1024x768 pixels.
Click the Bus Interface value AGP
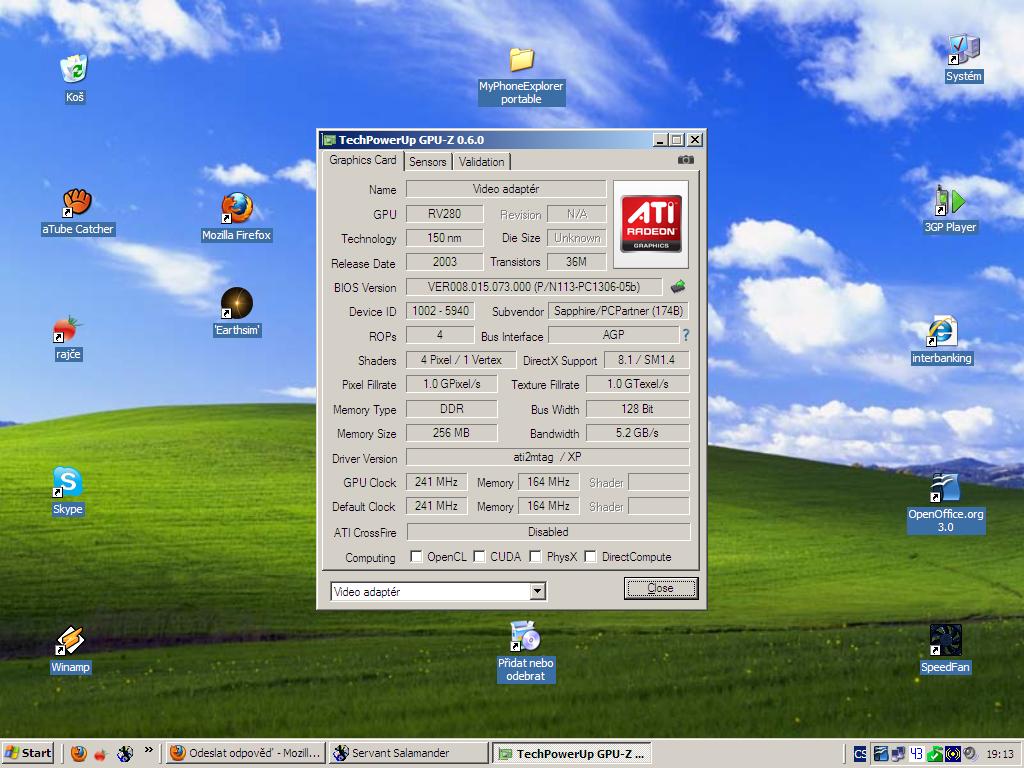pos(613,335)
